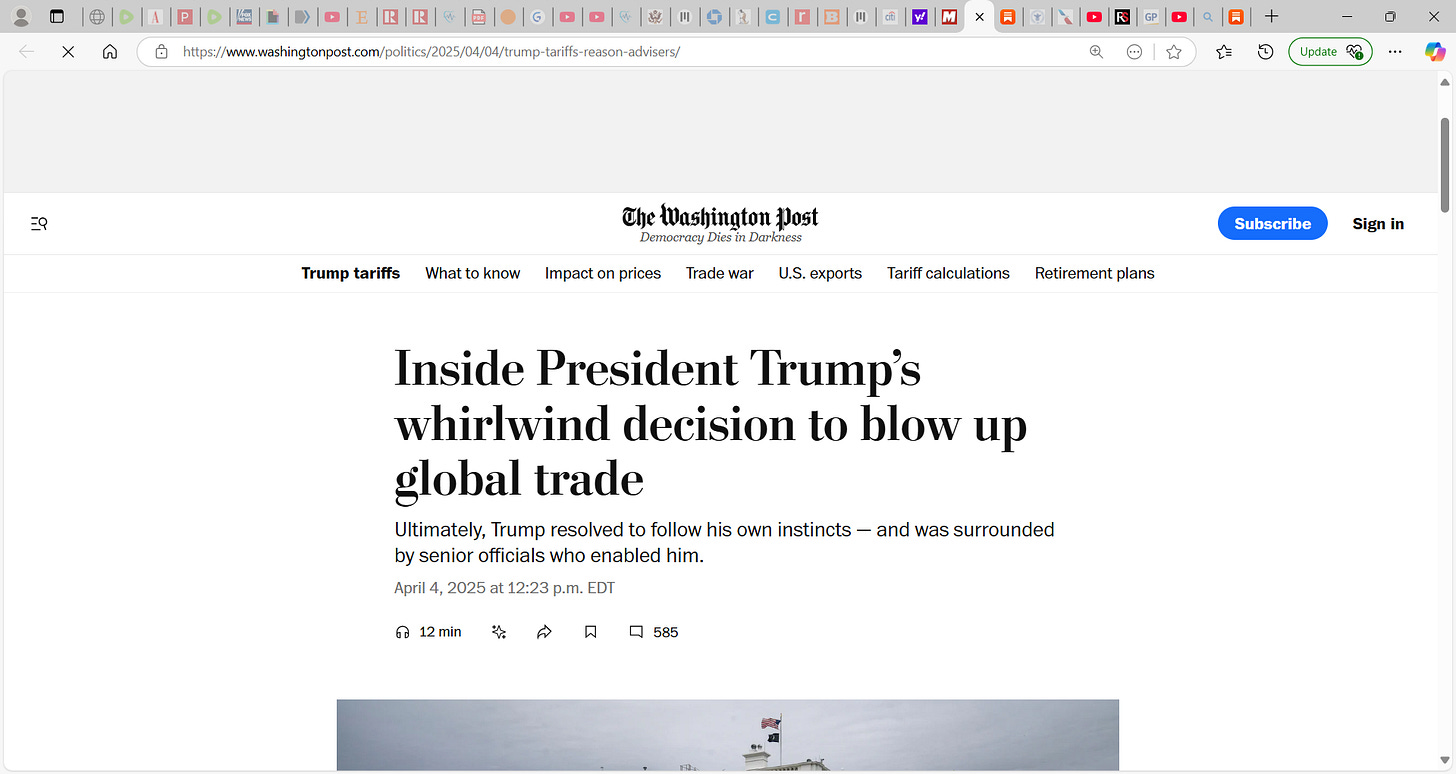Share the article

(x=544, y=632)
